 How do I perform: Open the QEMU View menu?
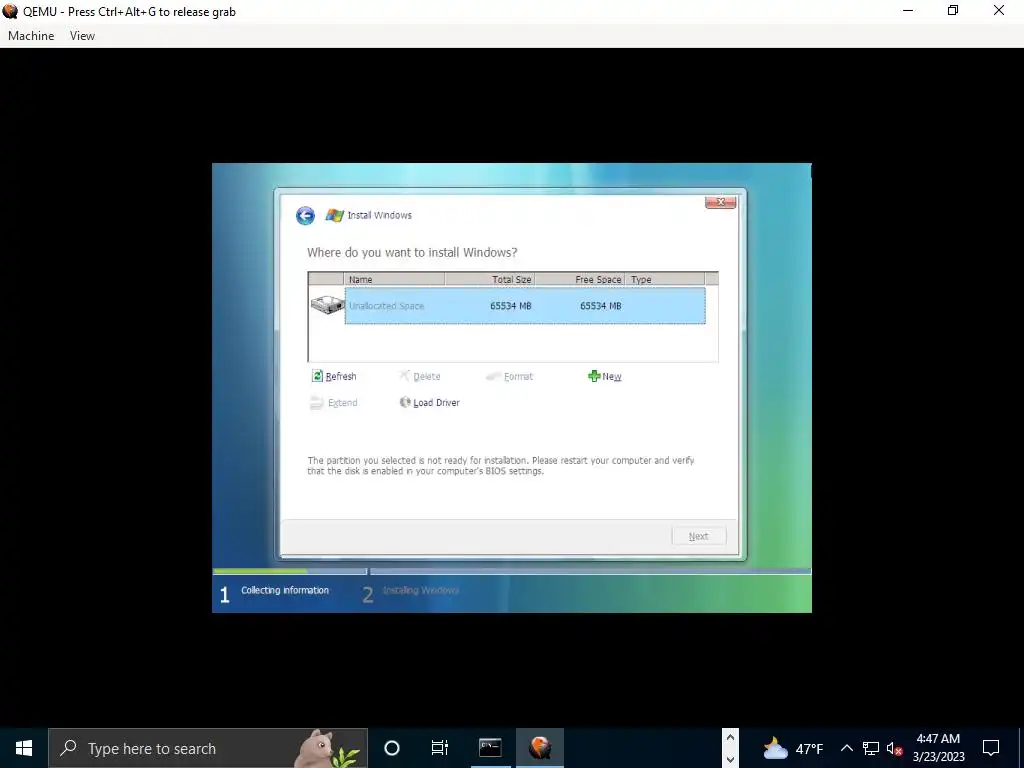tap(82, 36)
